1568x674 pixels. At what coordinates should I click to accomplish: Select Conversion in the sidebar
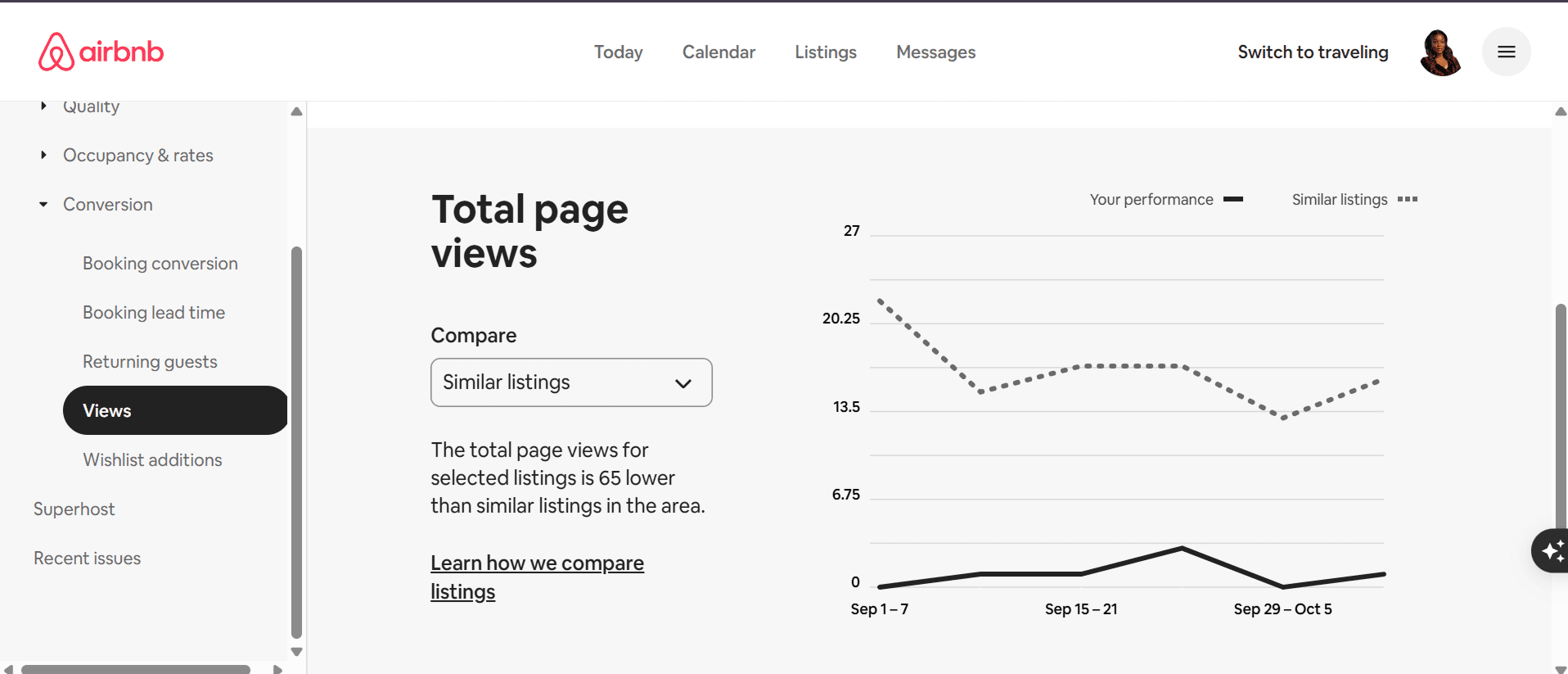(x=107, y=204)
